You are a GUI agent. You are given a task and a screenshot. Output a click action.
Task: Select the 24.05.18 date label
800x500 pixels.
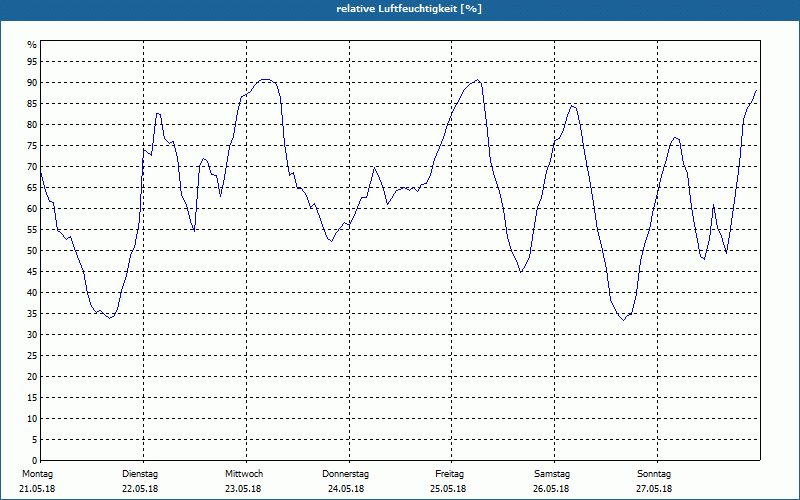pos(346,489)
